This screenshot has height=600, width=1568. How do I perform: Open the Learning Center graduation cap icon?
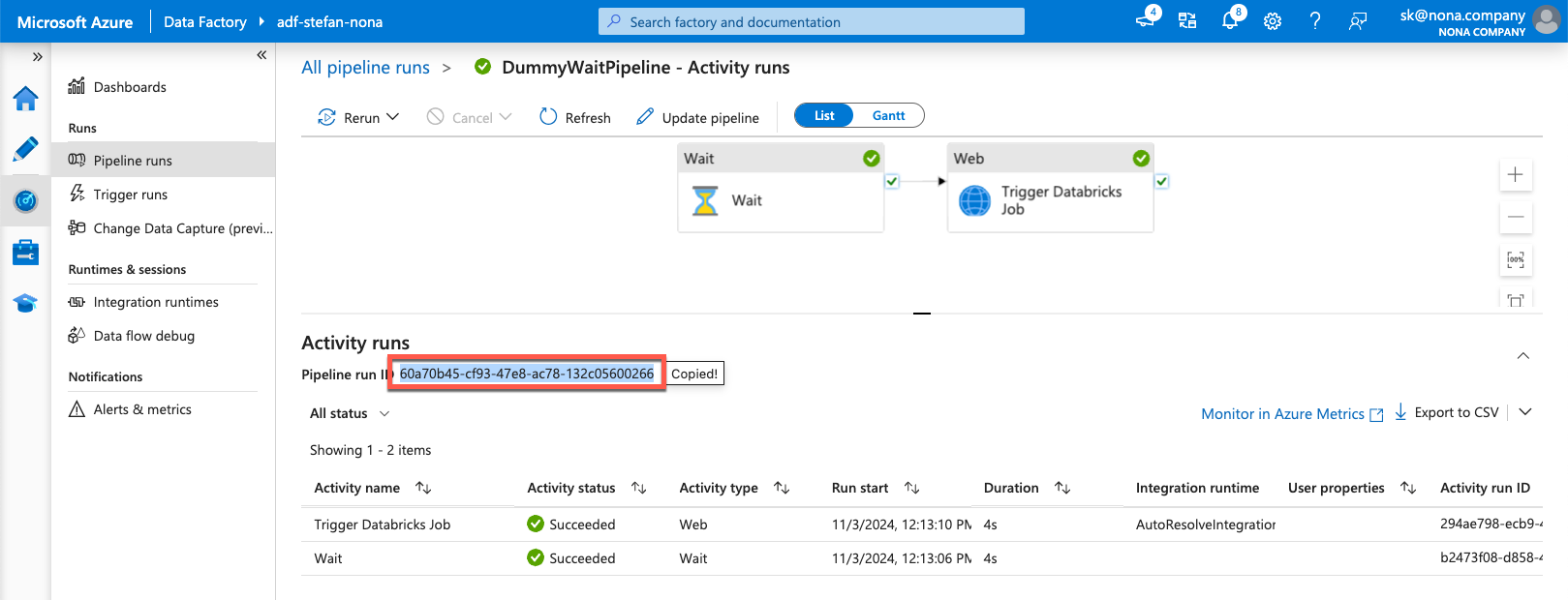tap(25, 303)
